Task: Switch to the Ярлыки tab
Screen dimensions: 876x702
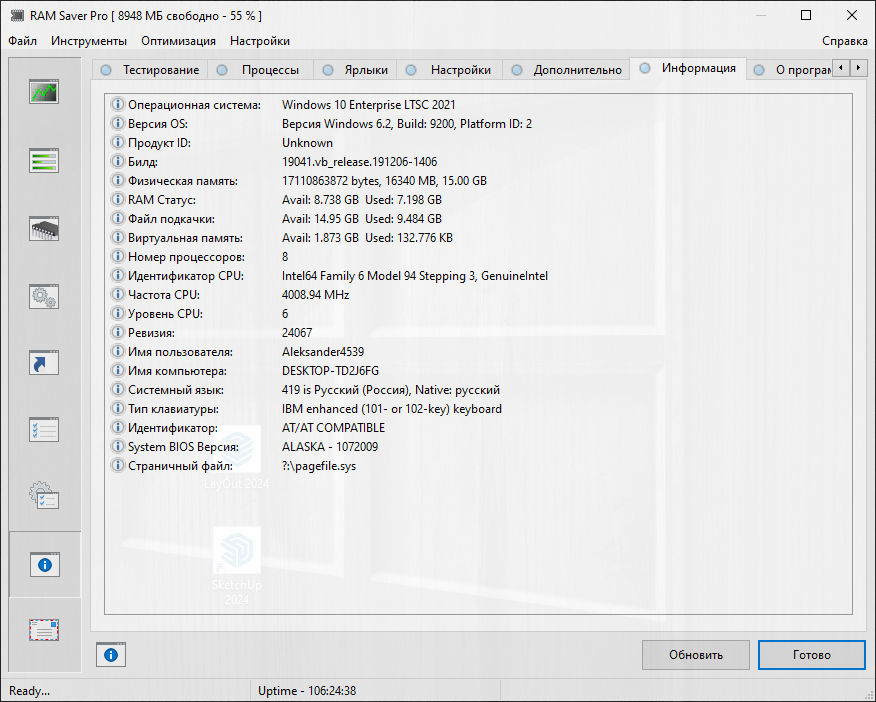Action: (x=366, y=70)
